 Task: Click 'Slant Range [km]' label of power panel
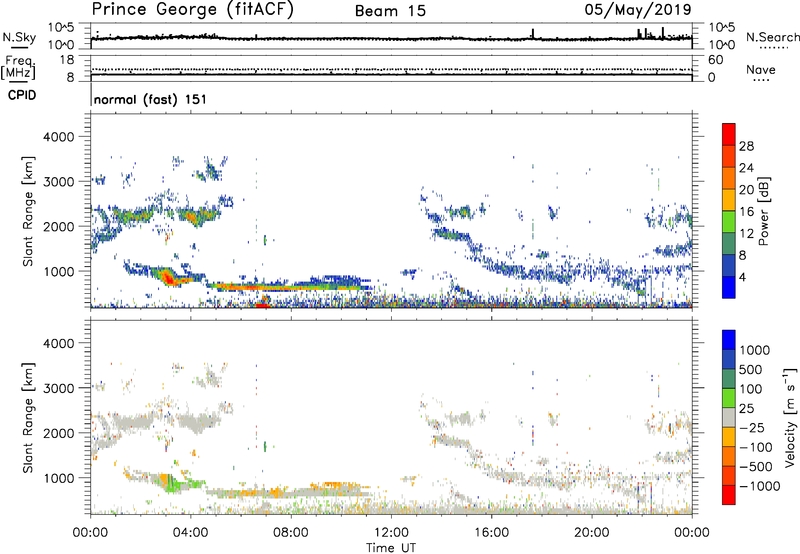28,211
